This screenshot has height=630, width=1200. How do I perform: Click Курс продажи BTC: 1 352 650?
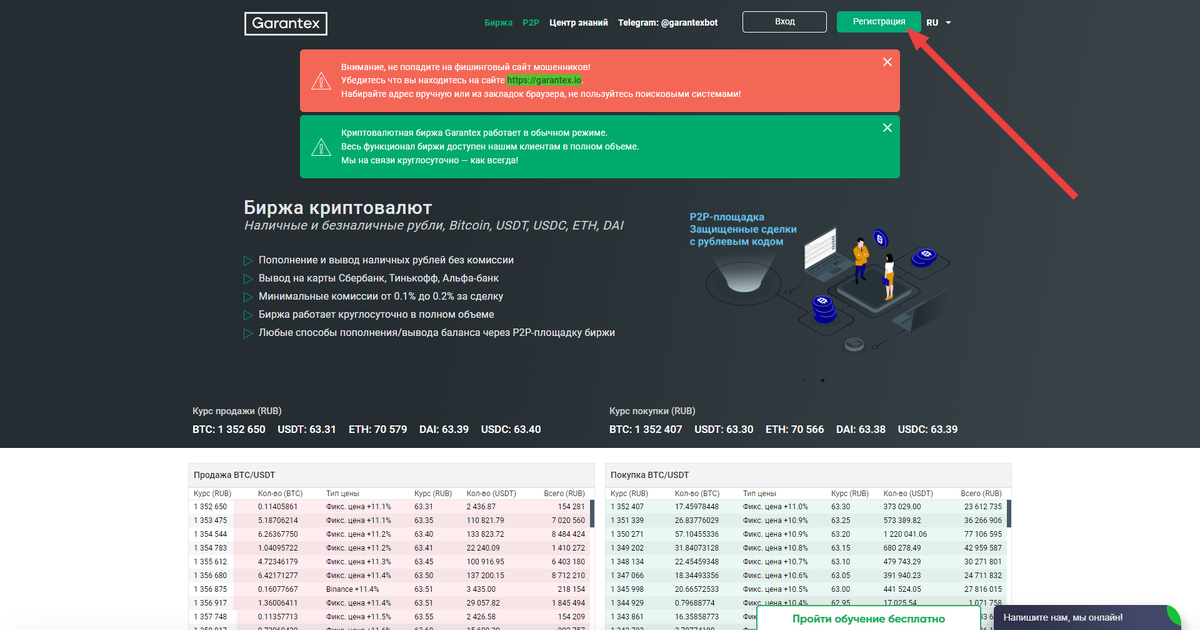(x=229, y=429)
